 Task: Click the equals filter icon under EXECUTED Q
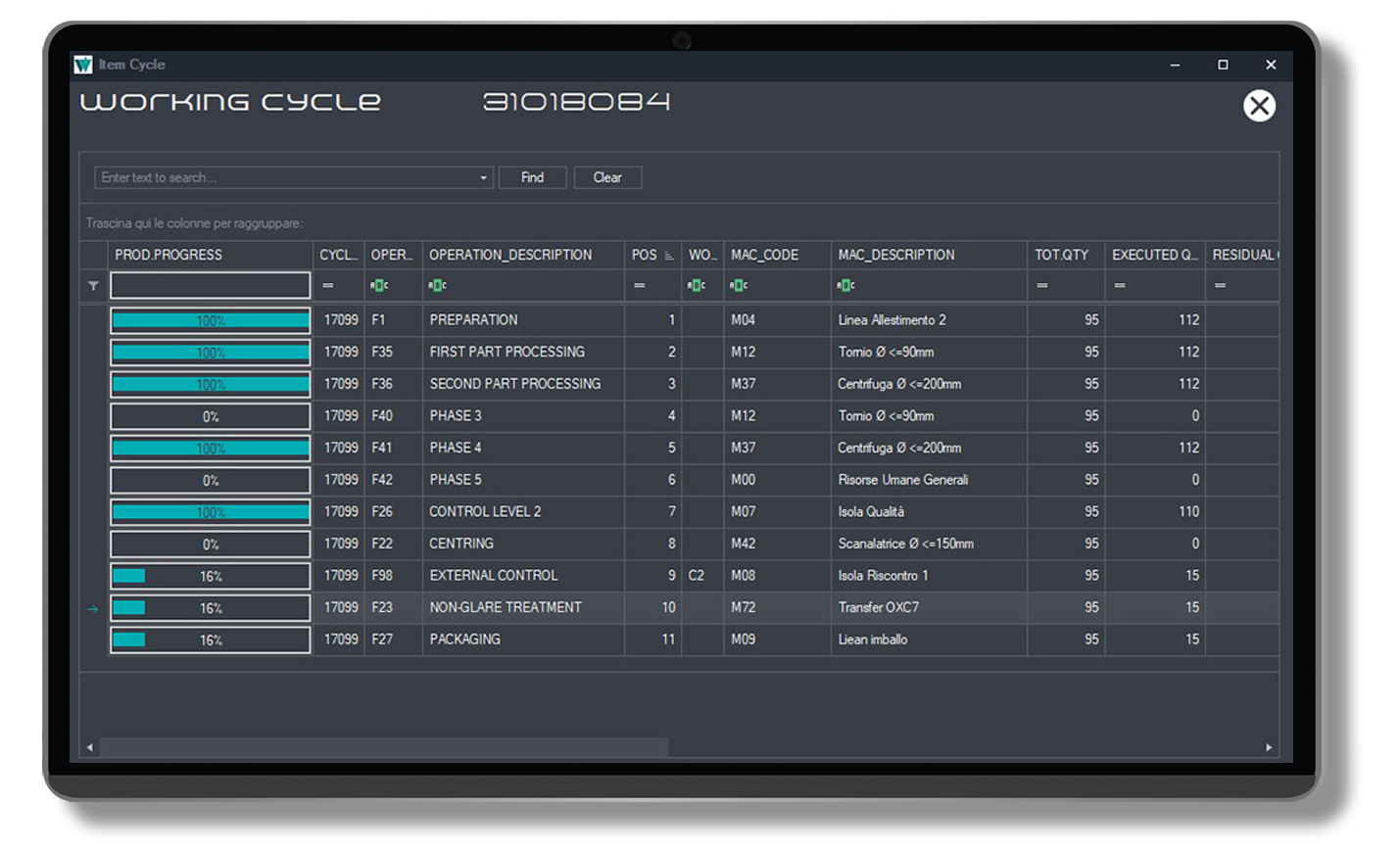click(x=1120, y=286)
